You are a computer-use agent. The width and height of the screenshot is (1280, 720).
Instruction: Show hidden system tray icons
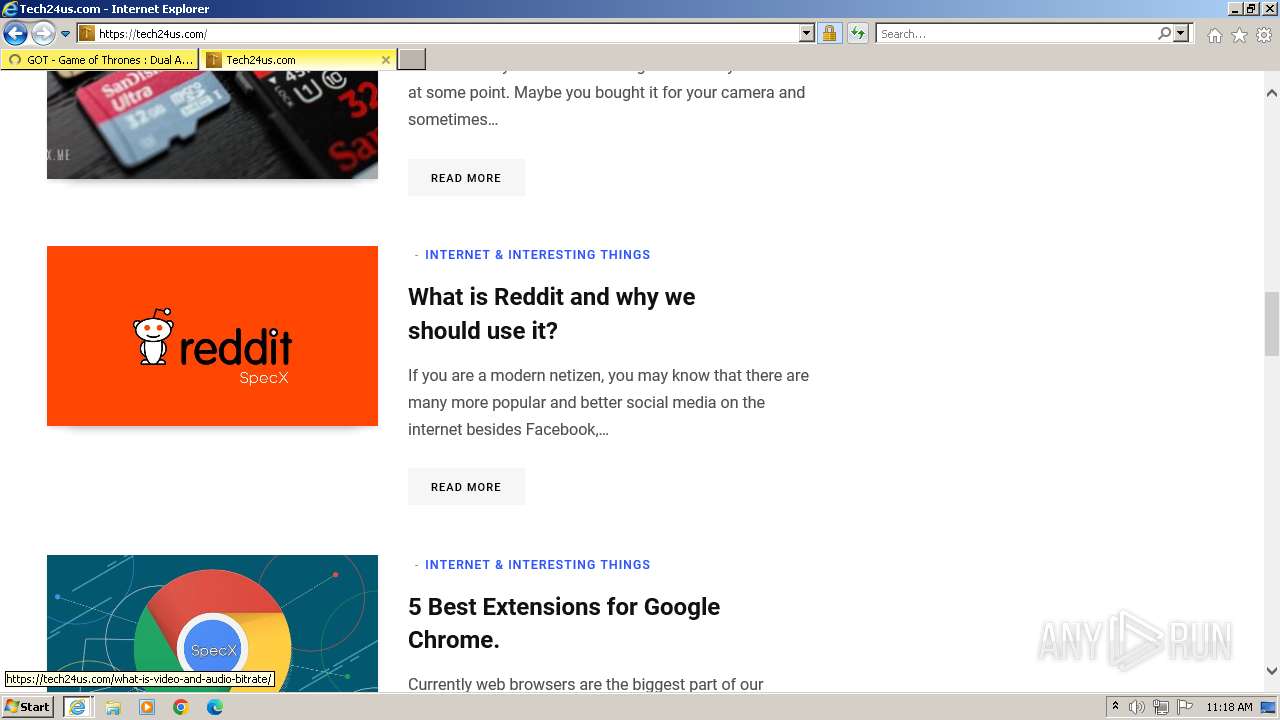pyautogui.click(x=1115, y=707)
